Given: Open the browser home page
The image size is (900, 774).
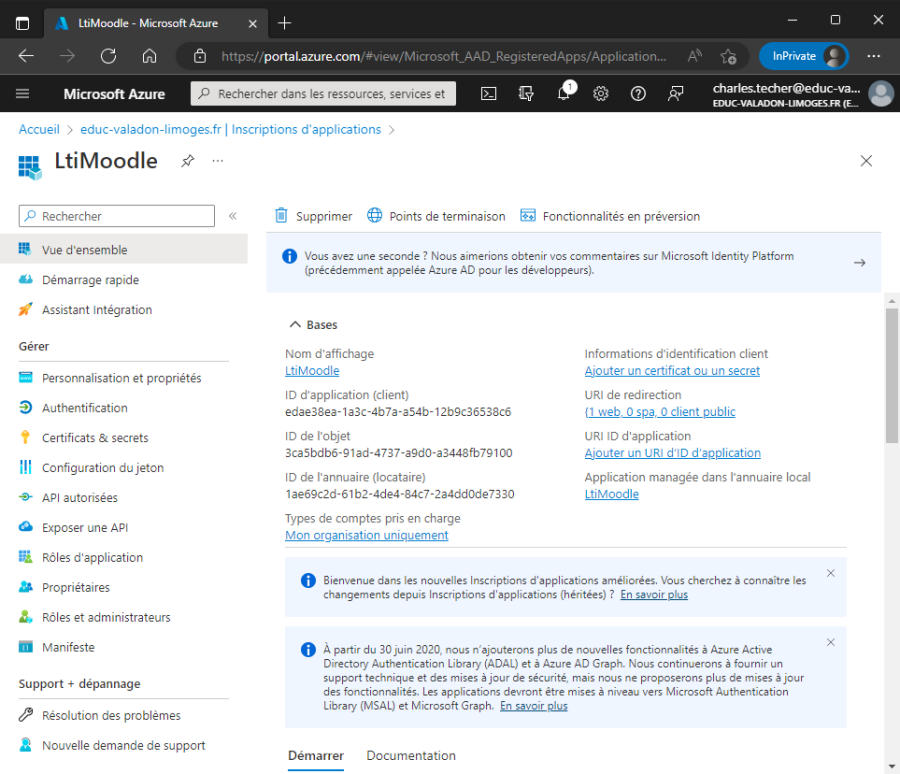Looking at the screenshot, I should point(149,56).
